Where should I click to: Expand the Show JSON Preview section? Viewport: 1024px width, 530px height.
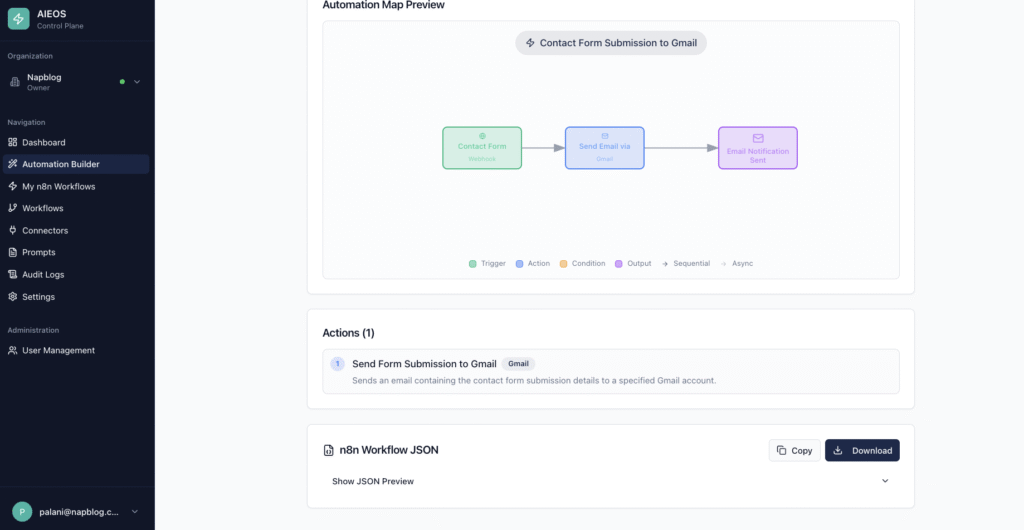coord(610,481)
